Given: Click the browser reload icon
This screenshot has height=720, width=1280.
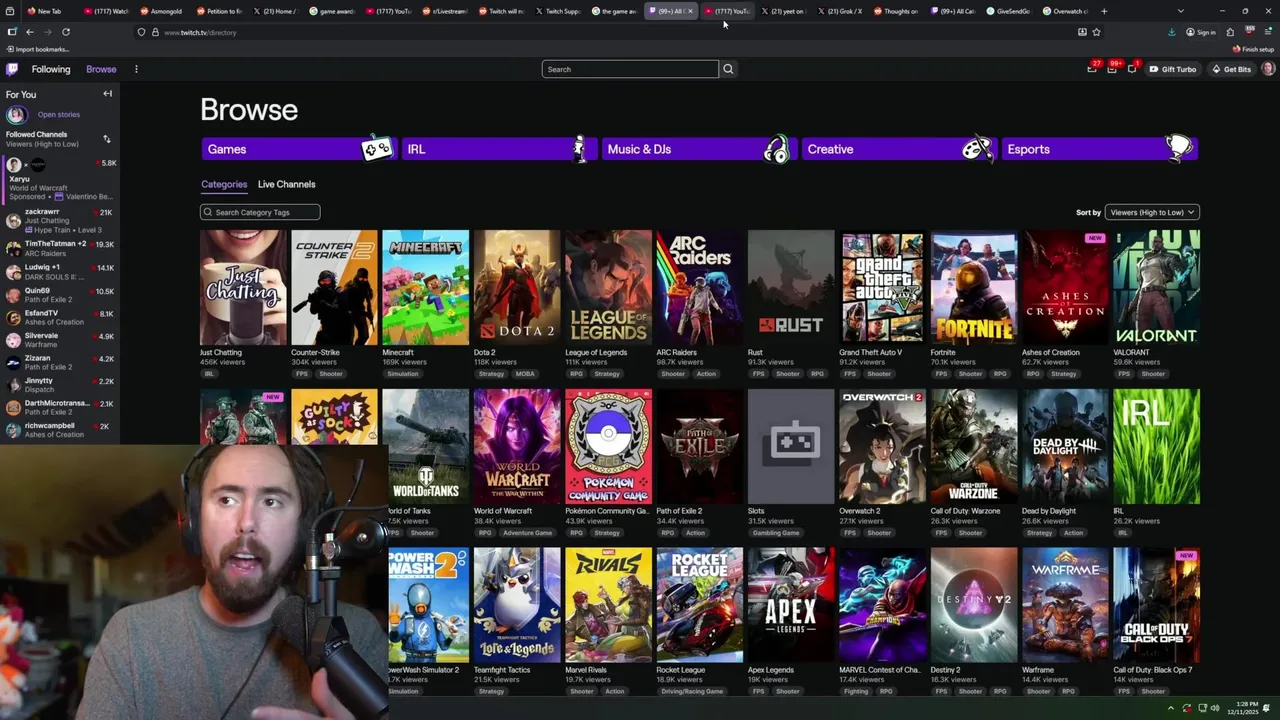Looking at the screenshot, I should click(66, 32).
